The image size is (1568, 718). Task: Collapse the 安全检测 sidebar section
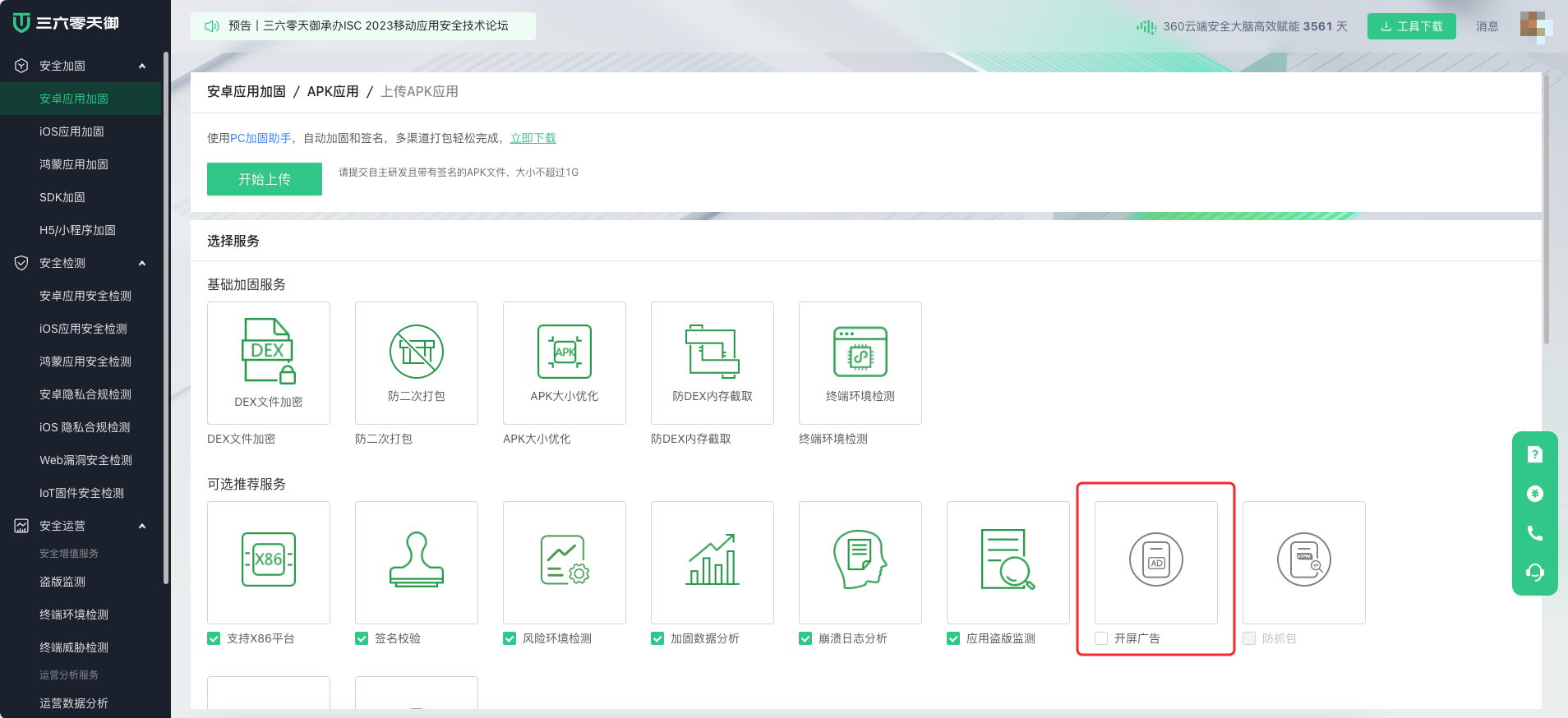[142, 263]
